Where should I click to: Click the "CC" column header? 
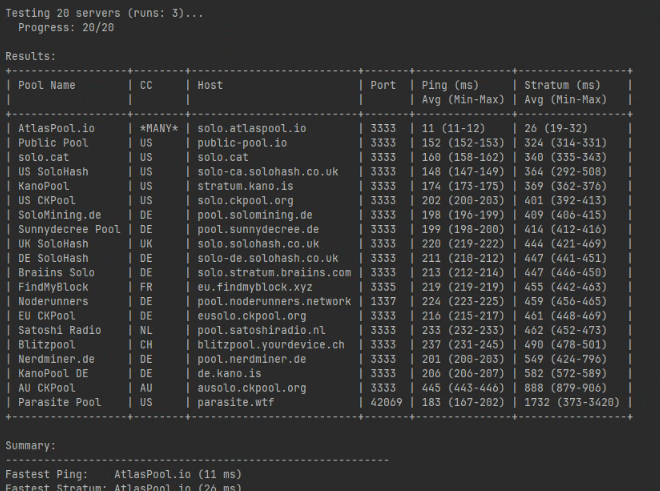[x=146, y=85]
